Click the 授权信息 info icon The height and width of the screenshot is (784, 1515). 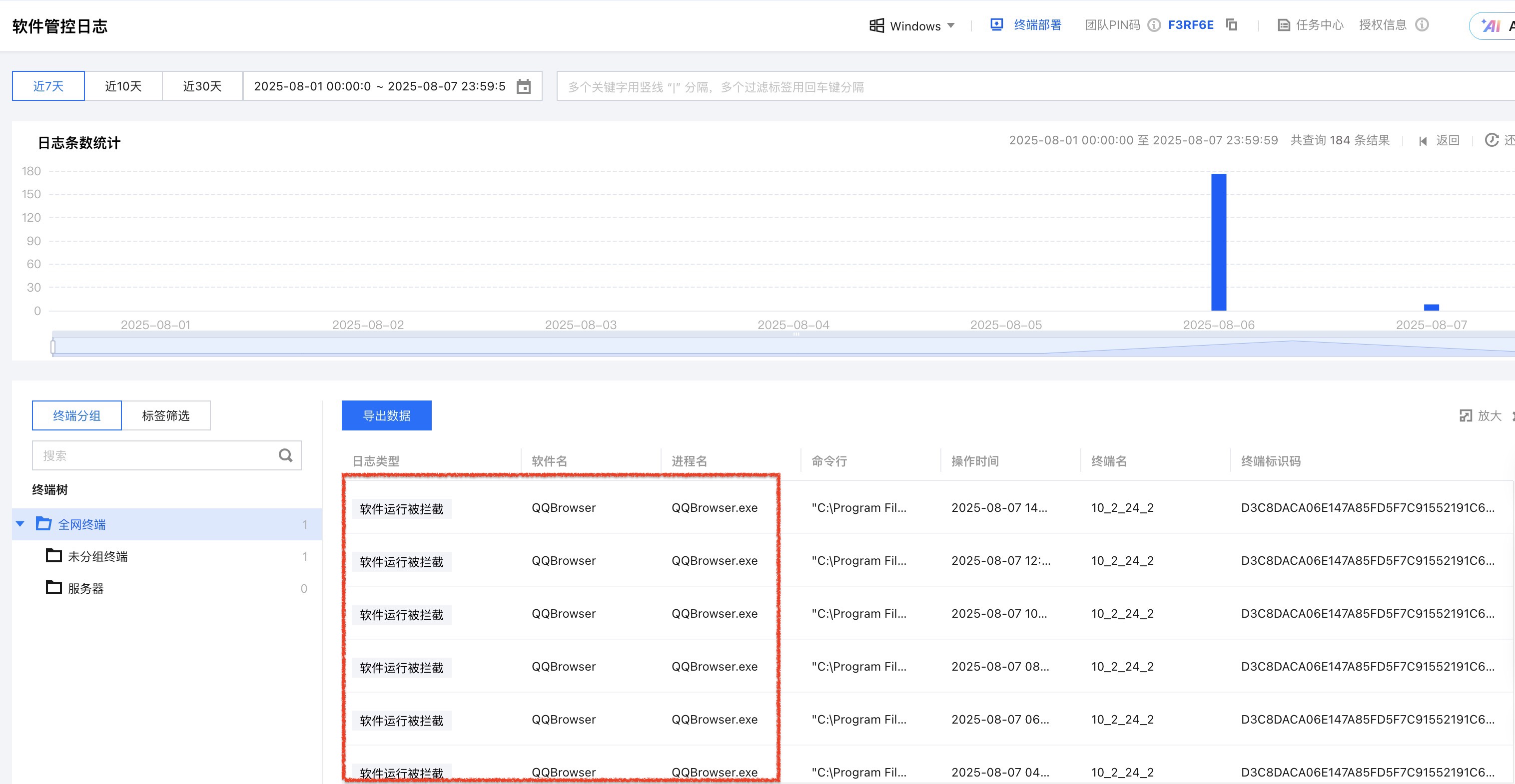1422,24
